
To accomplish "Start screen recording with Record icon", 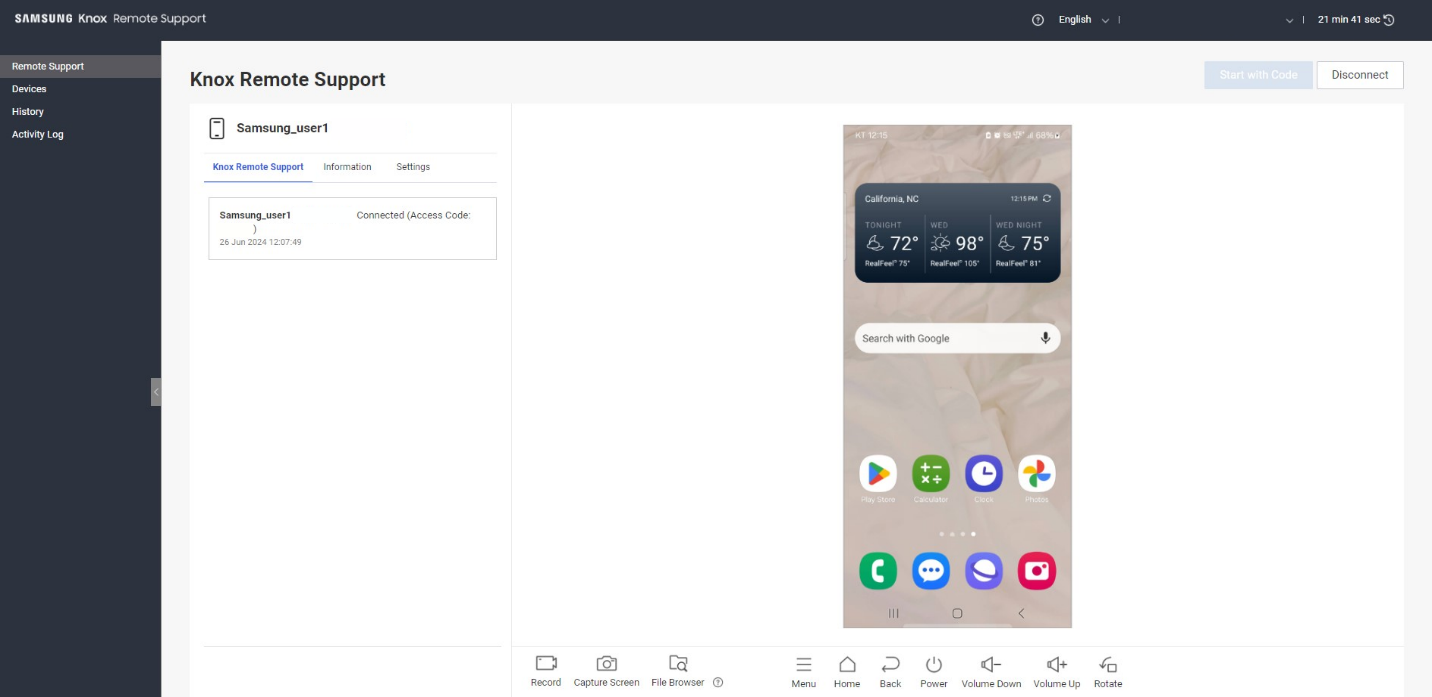I will click(x=545, y=664).
